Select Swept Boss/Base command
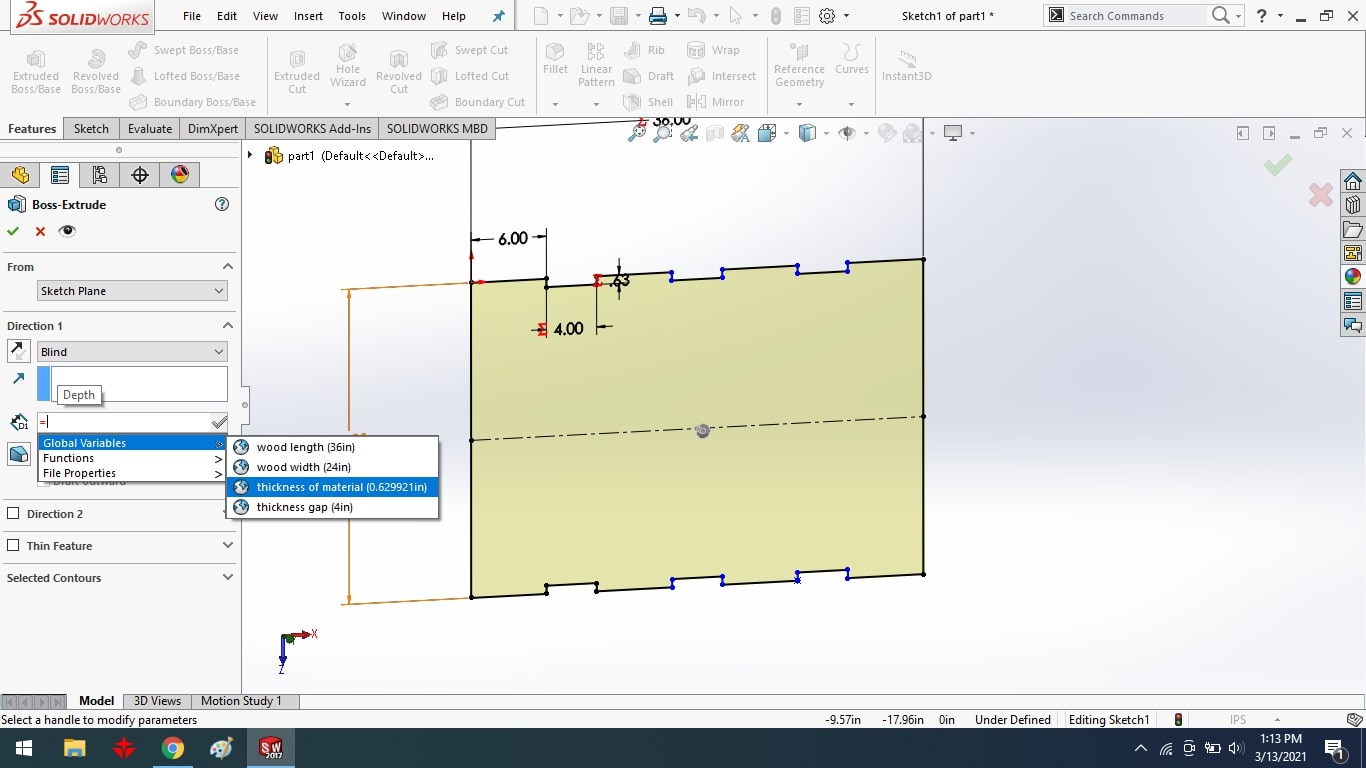The image size is (1366, 768). coord(184,50)
